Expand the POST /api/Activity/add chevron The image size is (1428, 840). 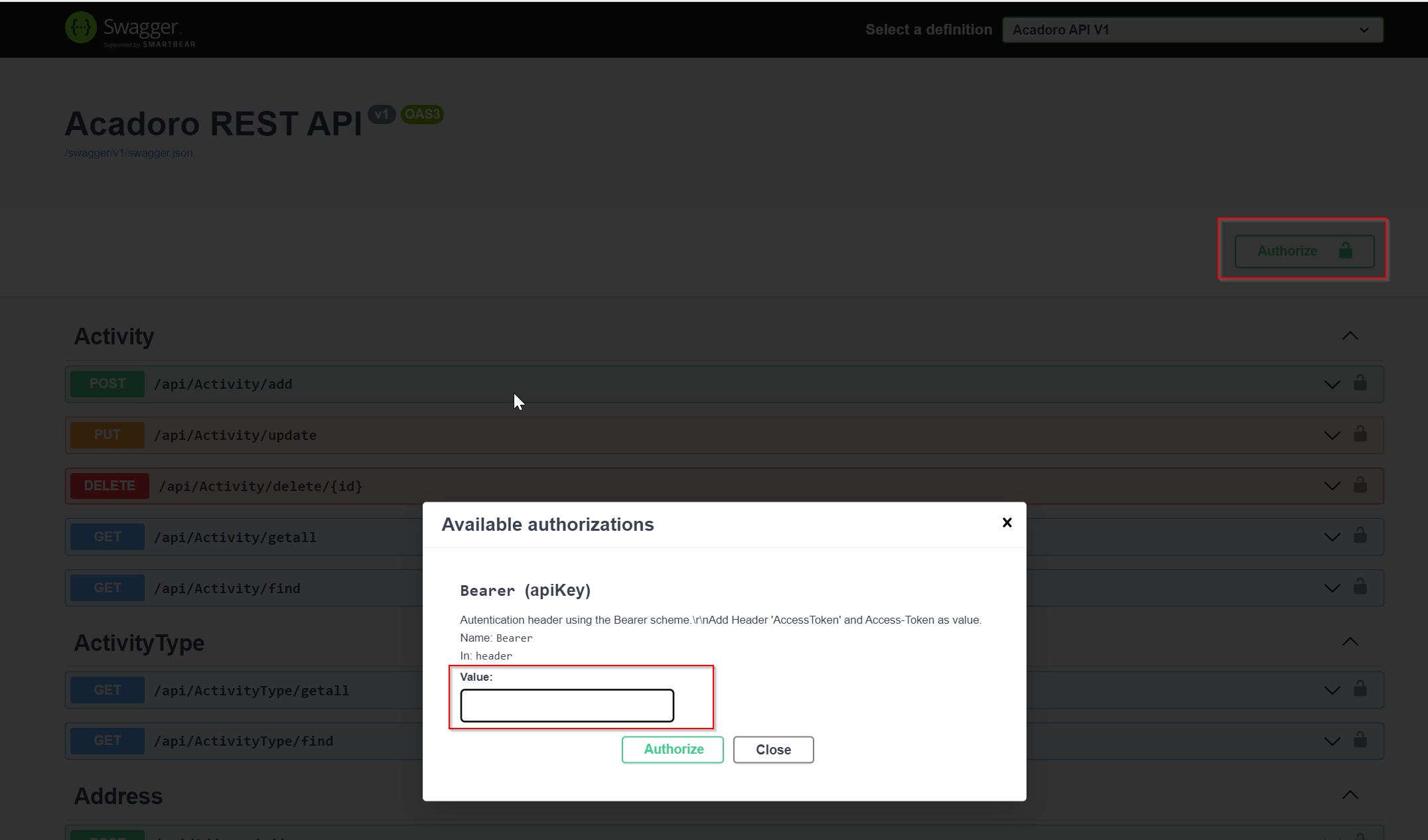pos(1332,385)
